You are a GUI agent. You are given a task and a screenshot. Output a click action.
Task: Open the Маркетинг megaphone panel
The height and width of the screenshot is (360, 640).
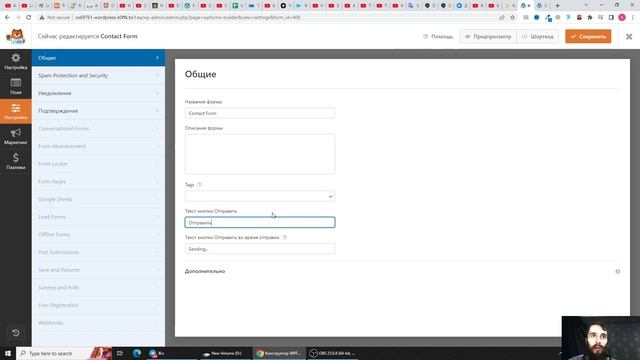16,136
